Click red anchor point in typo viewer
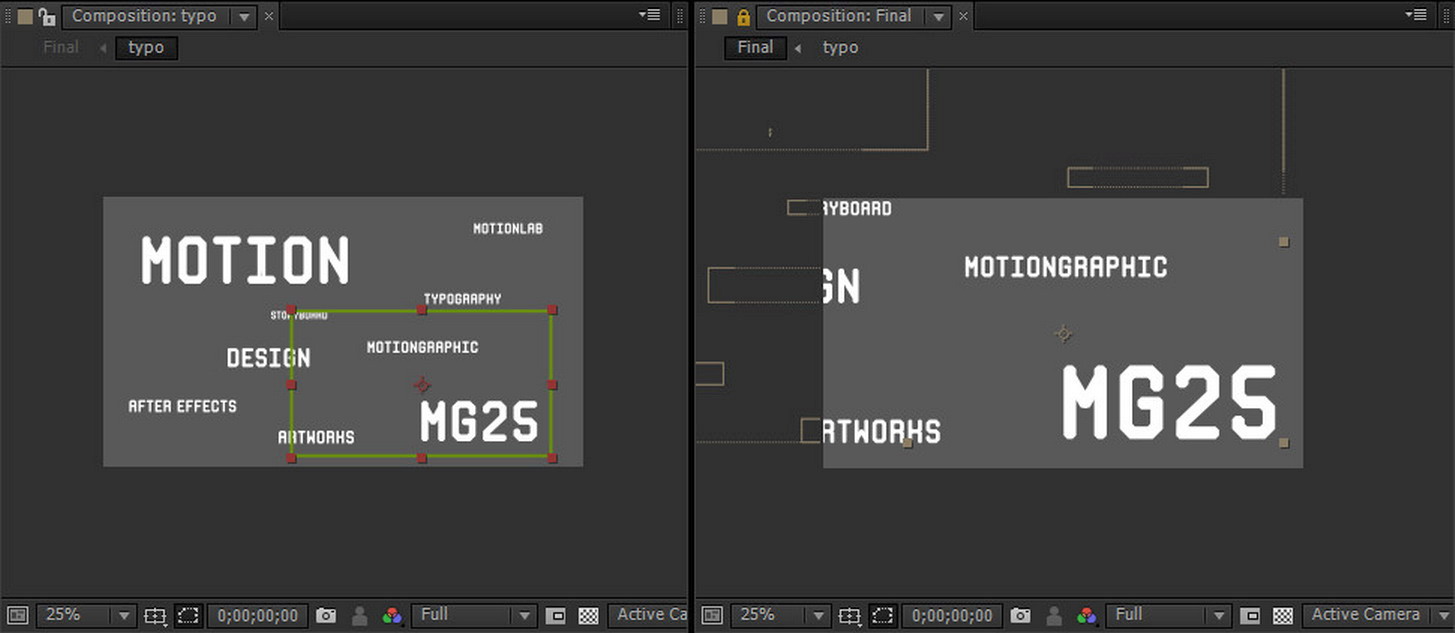This screenshot has height=633, width=1455. click(422, 384)
